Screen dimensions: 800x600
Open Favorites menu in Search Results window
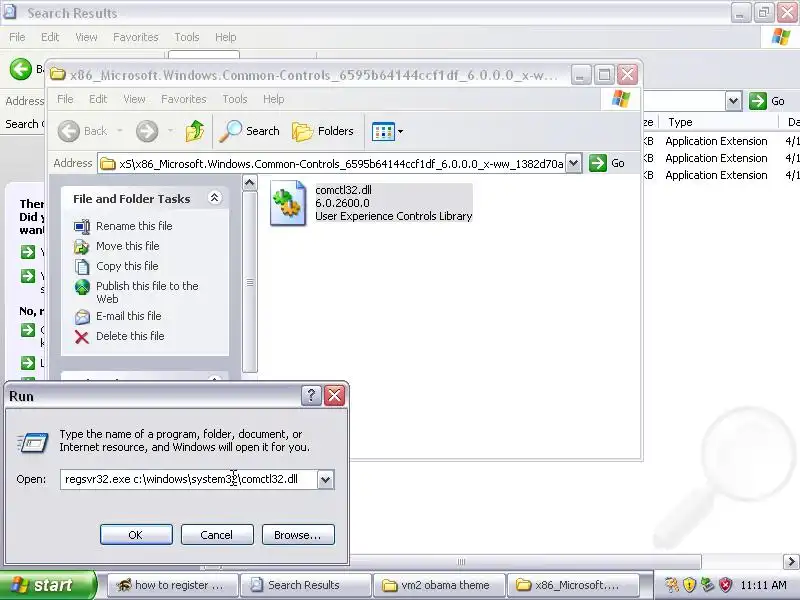point(136,37)
